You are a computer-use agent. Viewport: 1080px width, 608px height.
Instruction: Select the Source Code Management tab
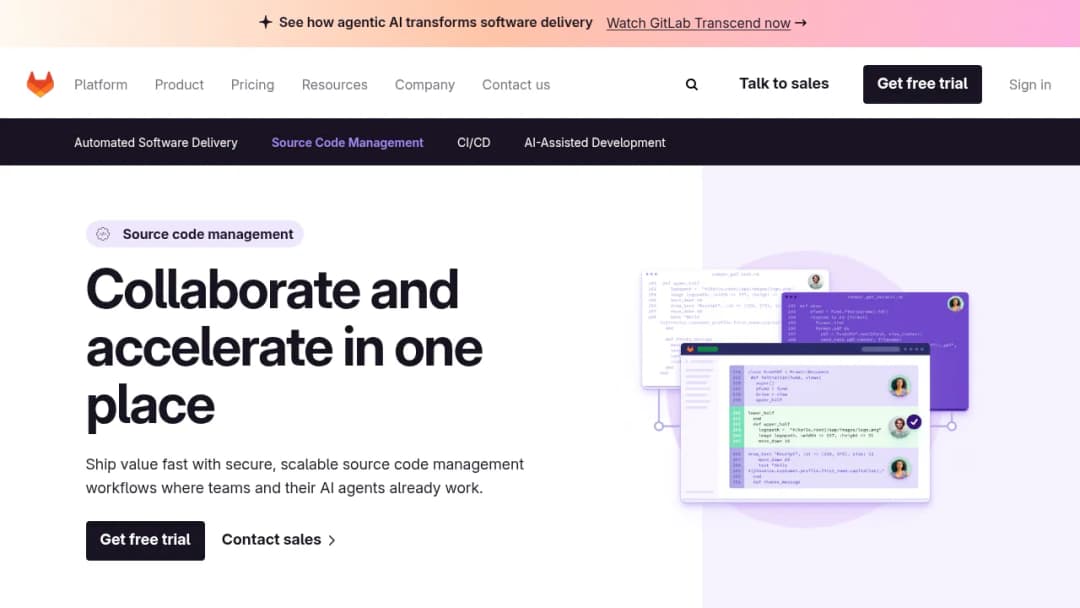coord(347,143)
